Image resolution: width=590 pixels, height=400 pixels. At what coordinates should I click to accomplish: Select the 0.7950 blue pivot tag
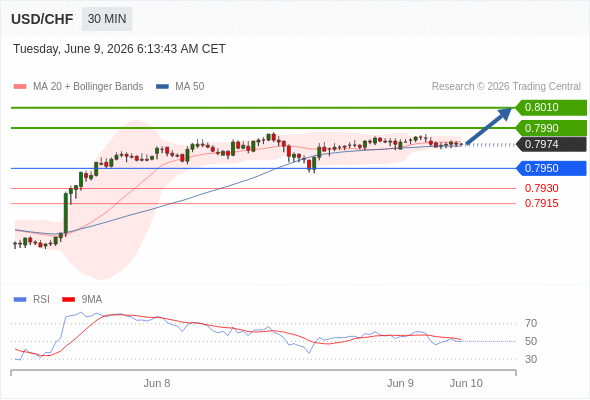coord(551,168)
